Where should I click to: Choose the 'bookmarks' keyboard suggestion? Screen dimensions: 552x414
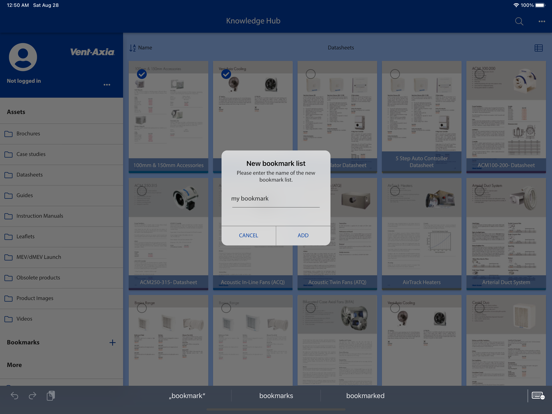pos(276,396)
